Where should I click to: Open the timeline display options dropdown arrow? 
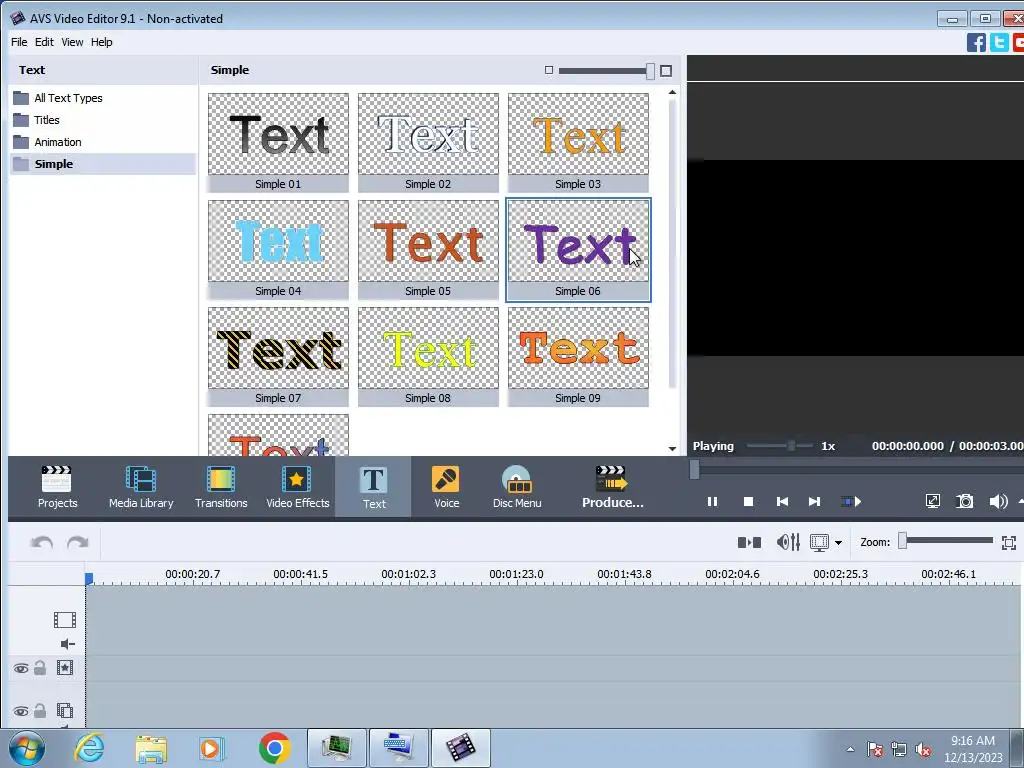coord(839,543)
